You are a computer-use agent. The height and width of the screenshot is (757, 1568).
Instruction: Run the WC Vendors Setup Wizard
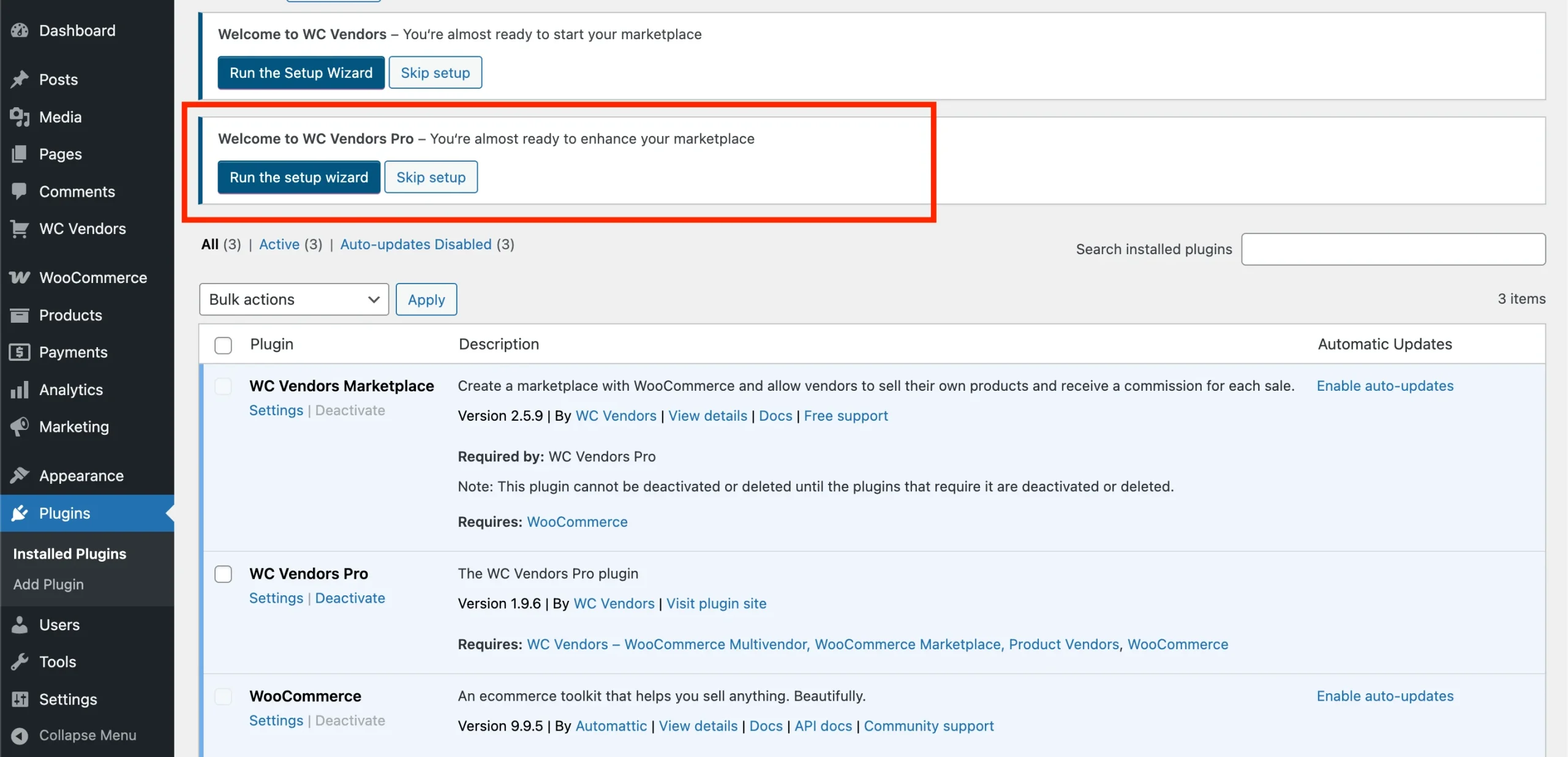click(301, 73)
